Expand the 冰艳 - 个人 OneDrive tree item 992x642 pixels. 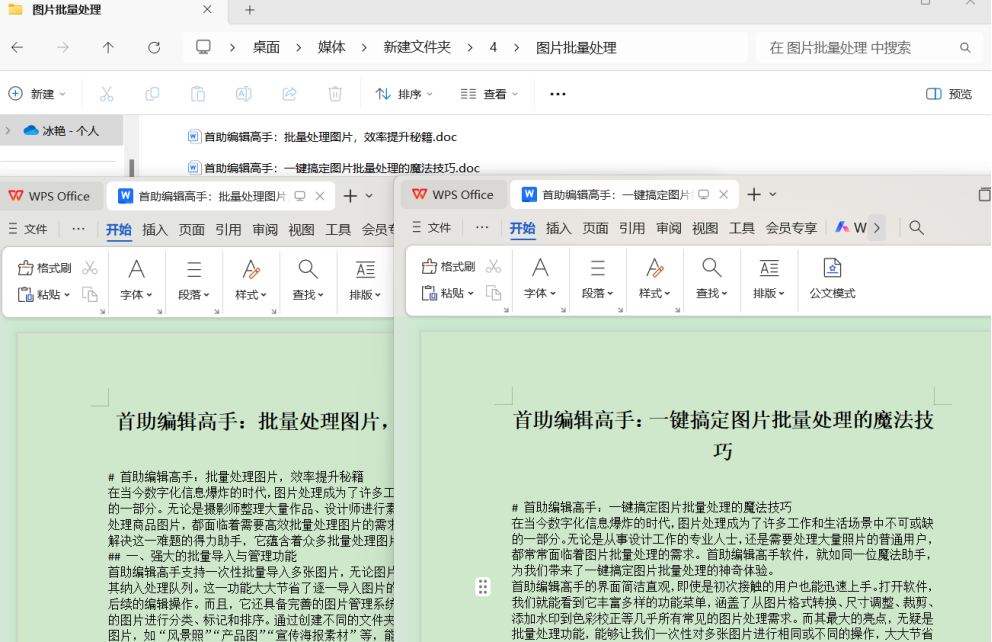pyautogui.click(x=9, y=130)
